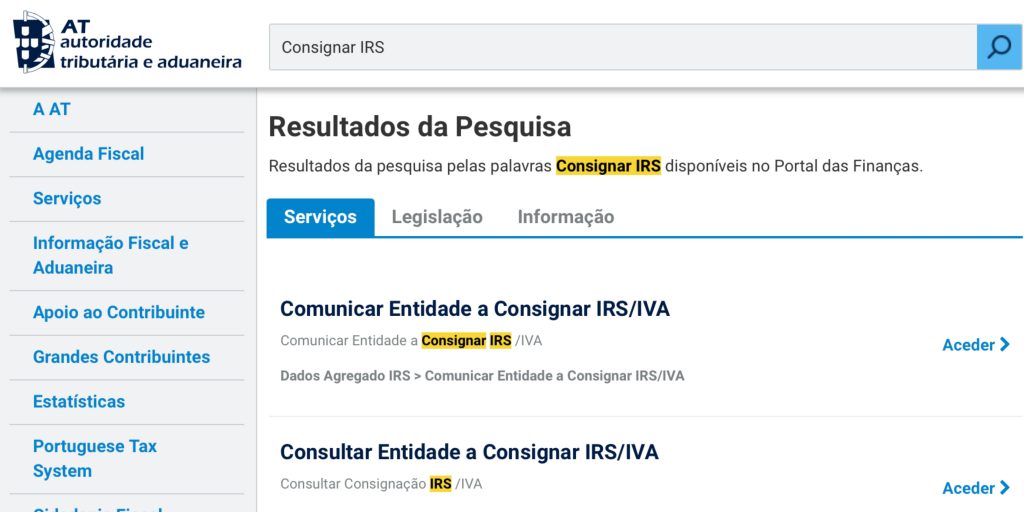Go to Agenda Fiscal in sidebar

pos(88,154)
